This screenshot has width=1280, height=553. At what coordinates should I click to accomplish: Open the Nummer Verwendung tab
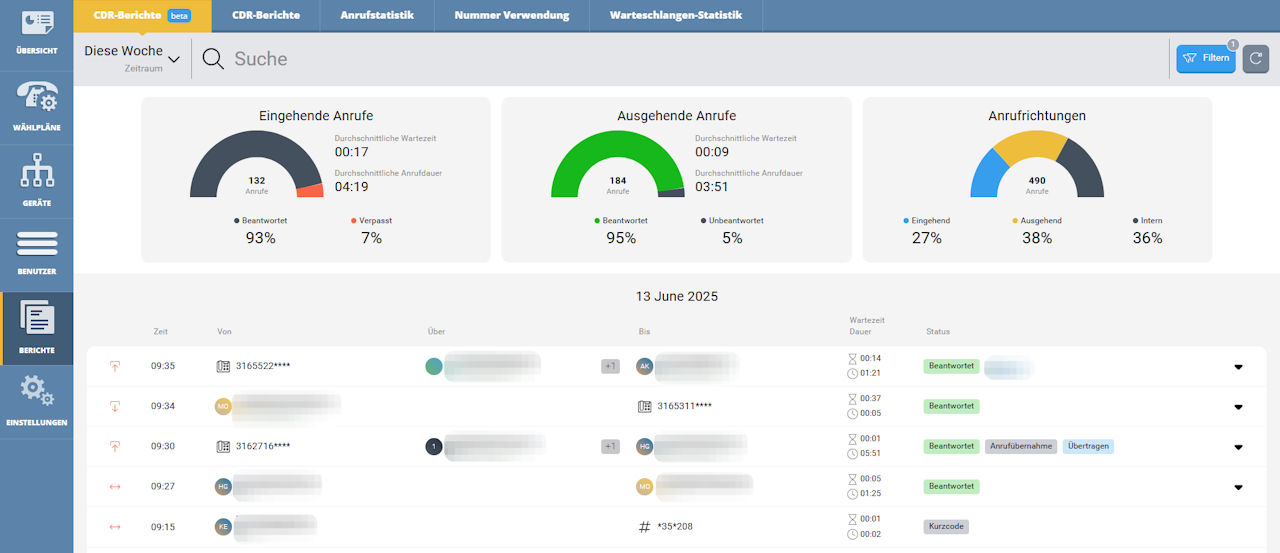[511, 16]
